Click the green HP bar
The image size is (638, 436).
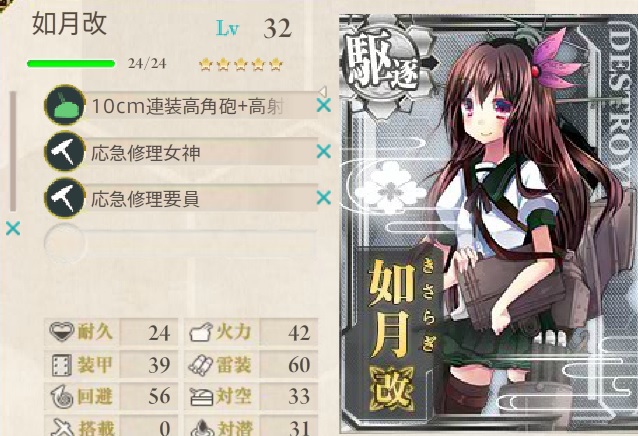pyautogui.click(x=71, y=63)
